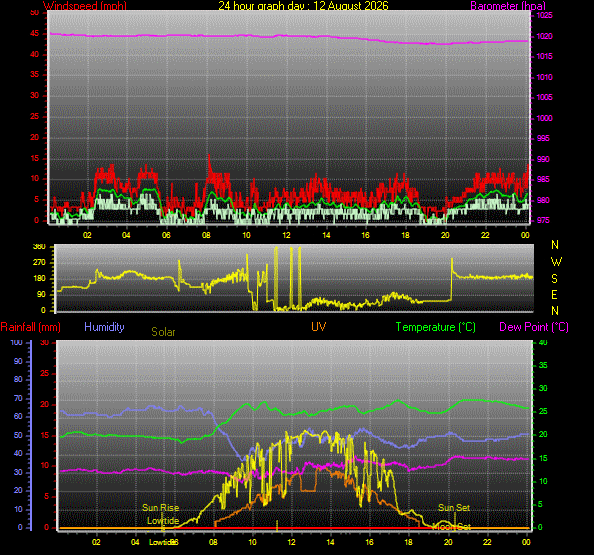The width and height of the screenshot is (594, 555).
Task: Click wind direction scale value 270
Action: click(x=39, y=262)
